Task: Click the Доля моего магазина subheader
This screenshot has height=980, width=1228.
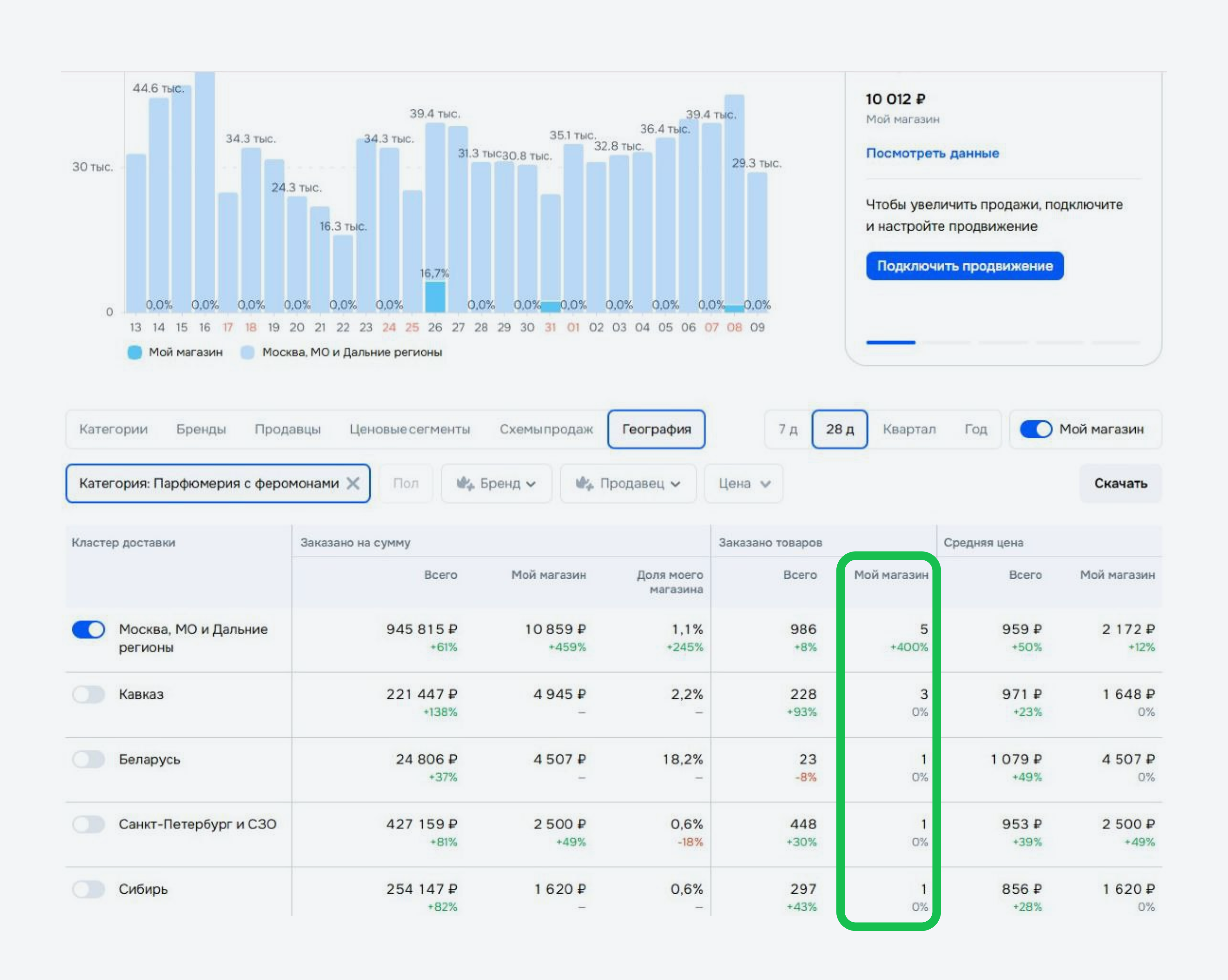Action: click(670, 582)
